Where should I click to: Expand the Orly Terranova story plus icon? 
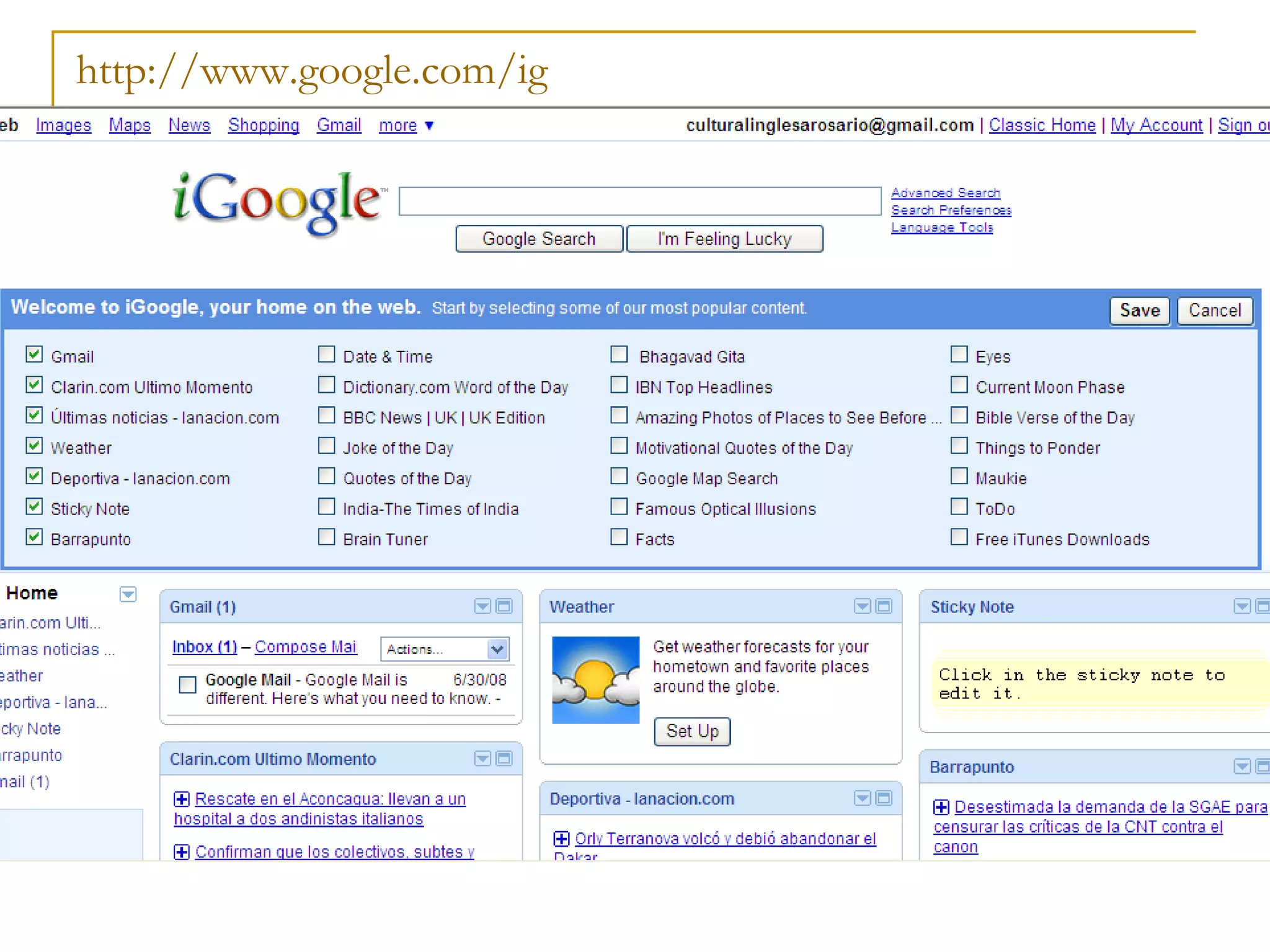coord(561,839)
